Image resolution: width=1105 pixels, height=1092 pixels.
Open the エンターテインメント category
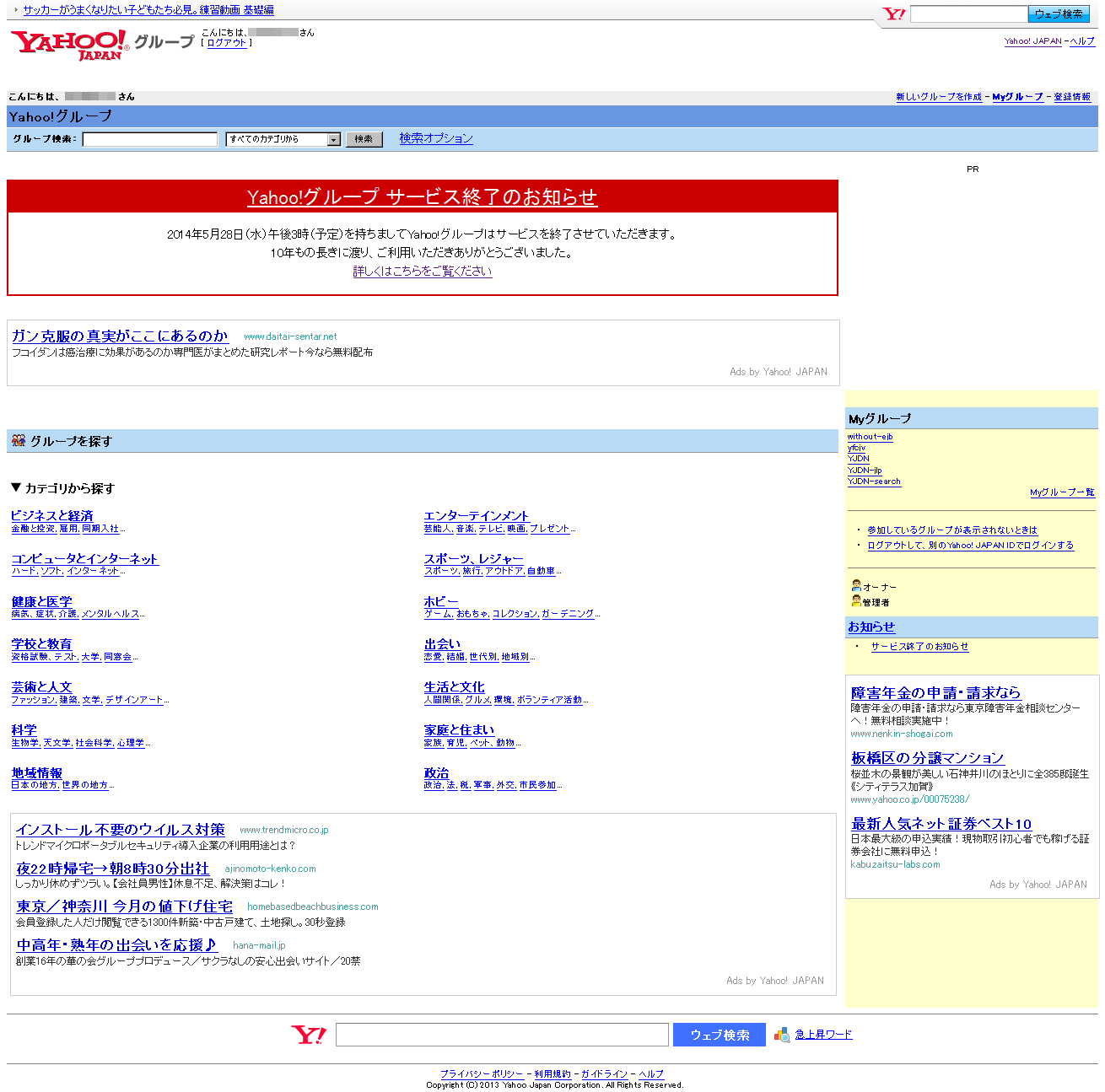click(x=476, y=516)
